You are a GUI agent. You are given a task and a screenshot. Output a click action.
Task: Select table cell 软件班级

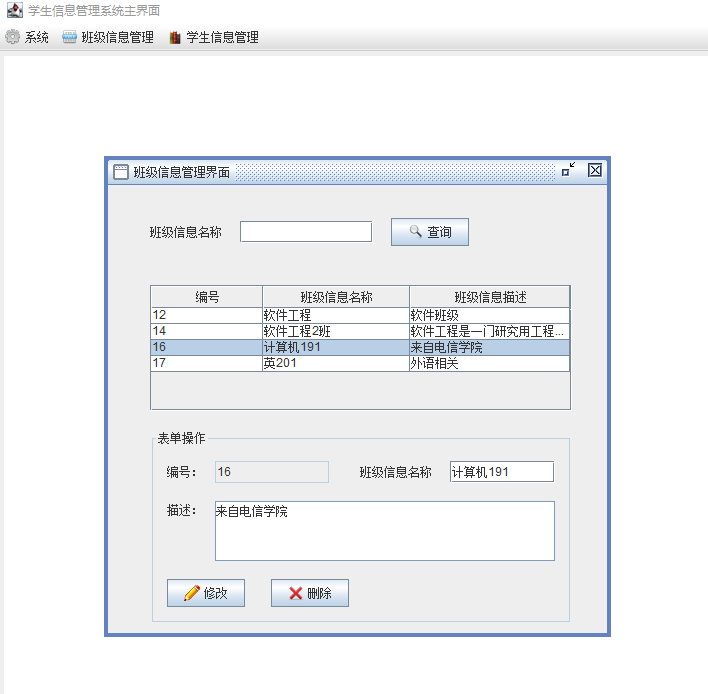[x=490, y=315]
